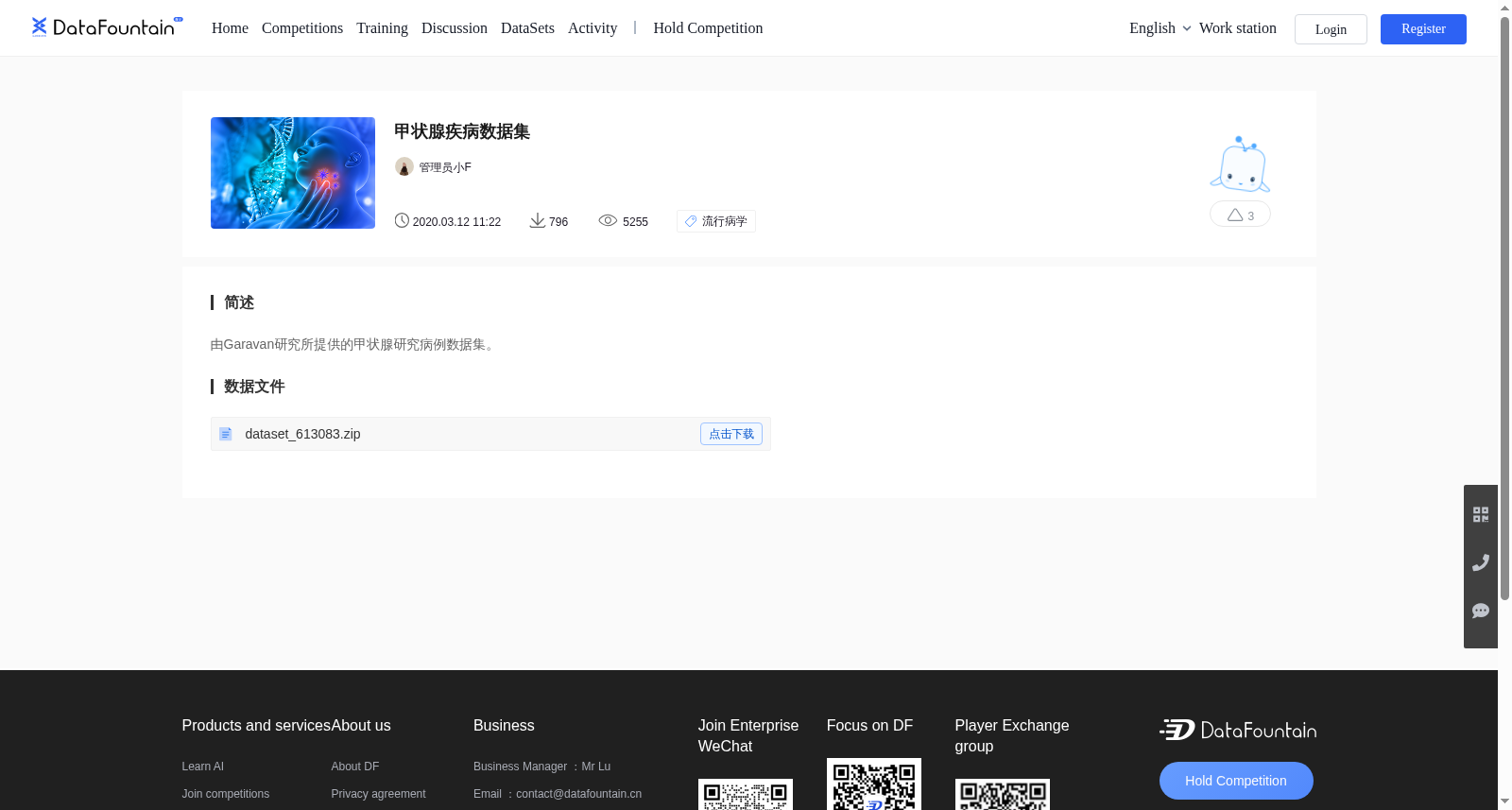Screen dimensions: 1512x810
Task: Click the scrollbar up arrow
Action: (1504, 8)
